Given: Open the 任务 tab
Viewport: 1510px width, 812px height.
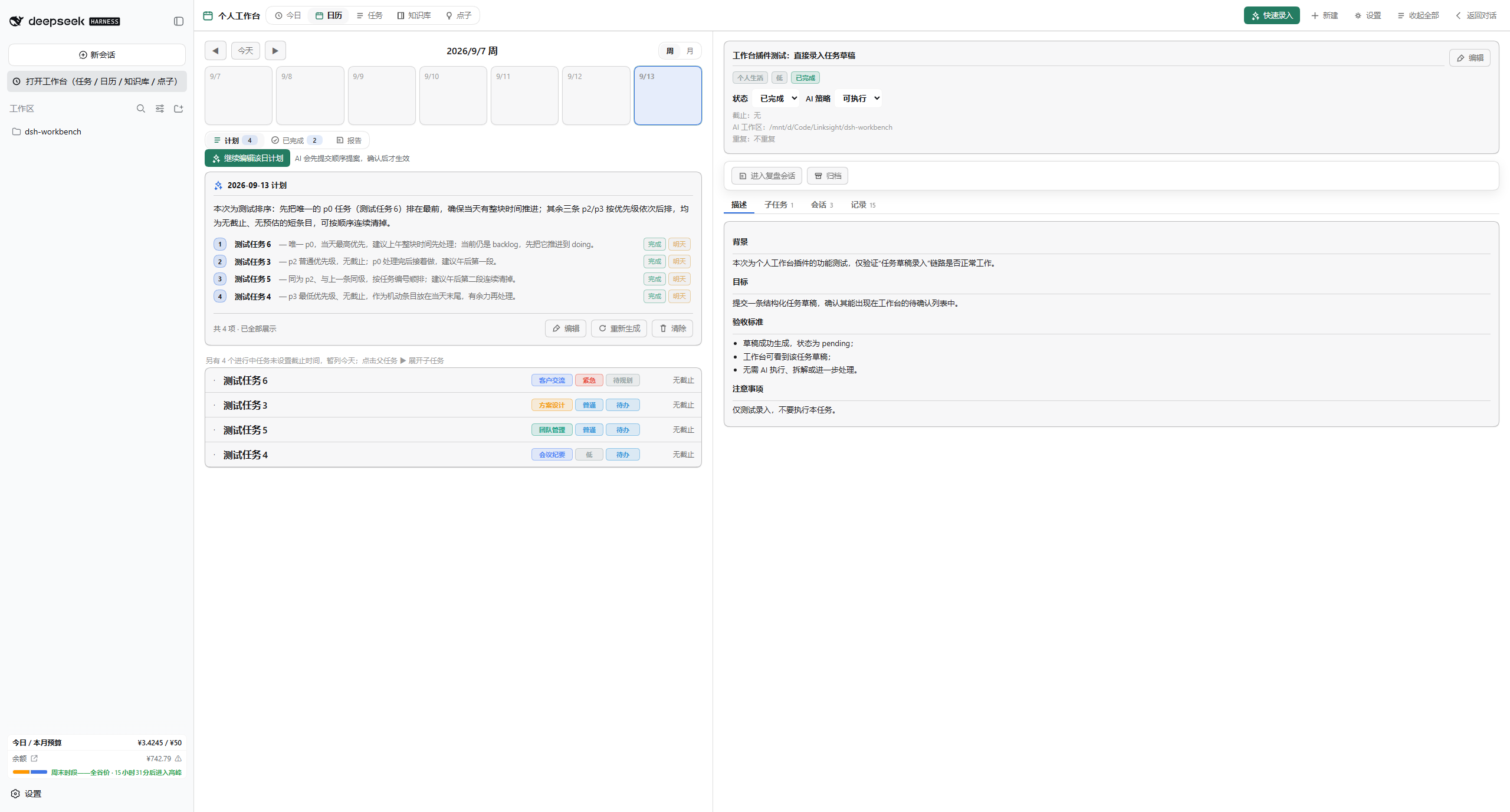Looking at the screenshot, I should [369, 15].
